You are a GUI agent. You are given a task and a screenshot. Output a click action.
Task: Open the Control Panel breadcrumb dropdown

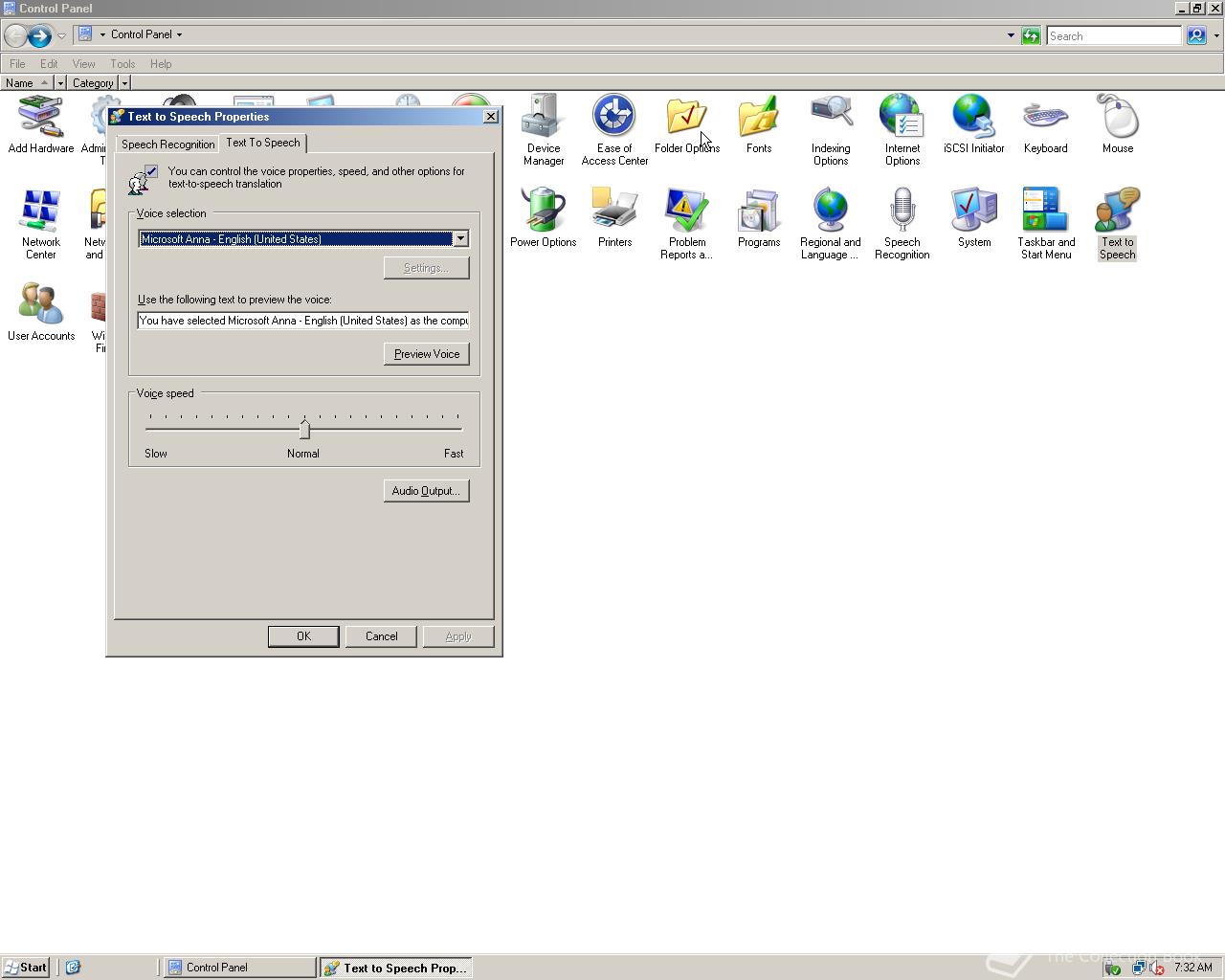pos(179,34)
